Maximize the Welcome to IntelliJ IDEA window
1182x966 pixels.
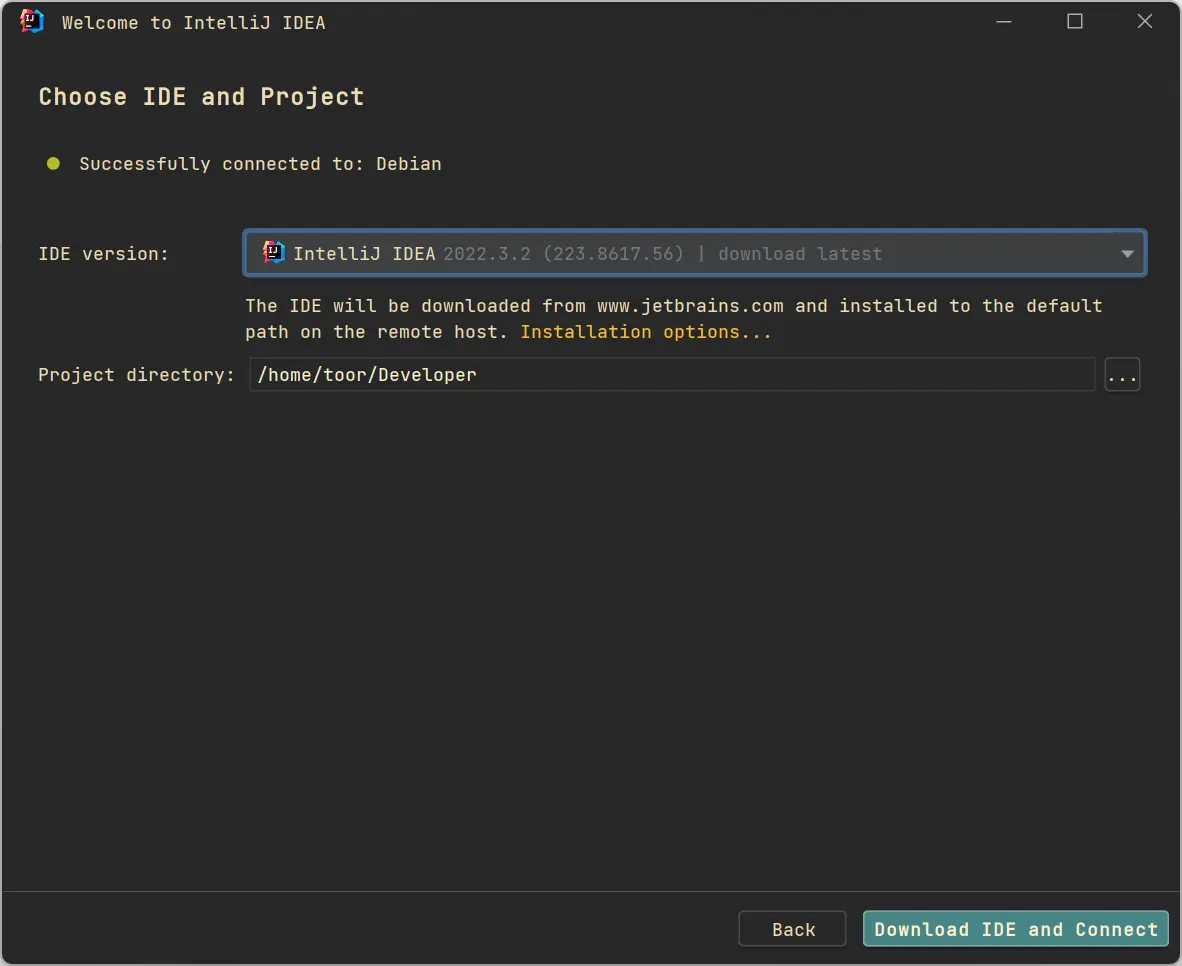(1074, 22)
